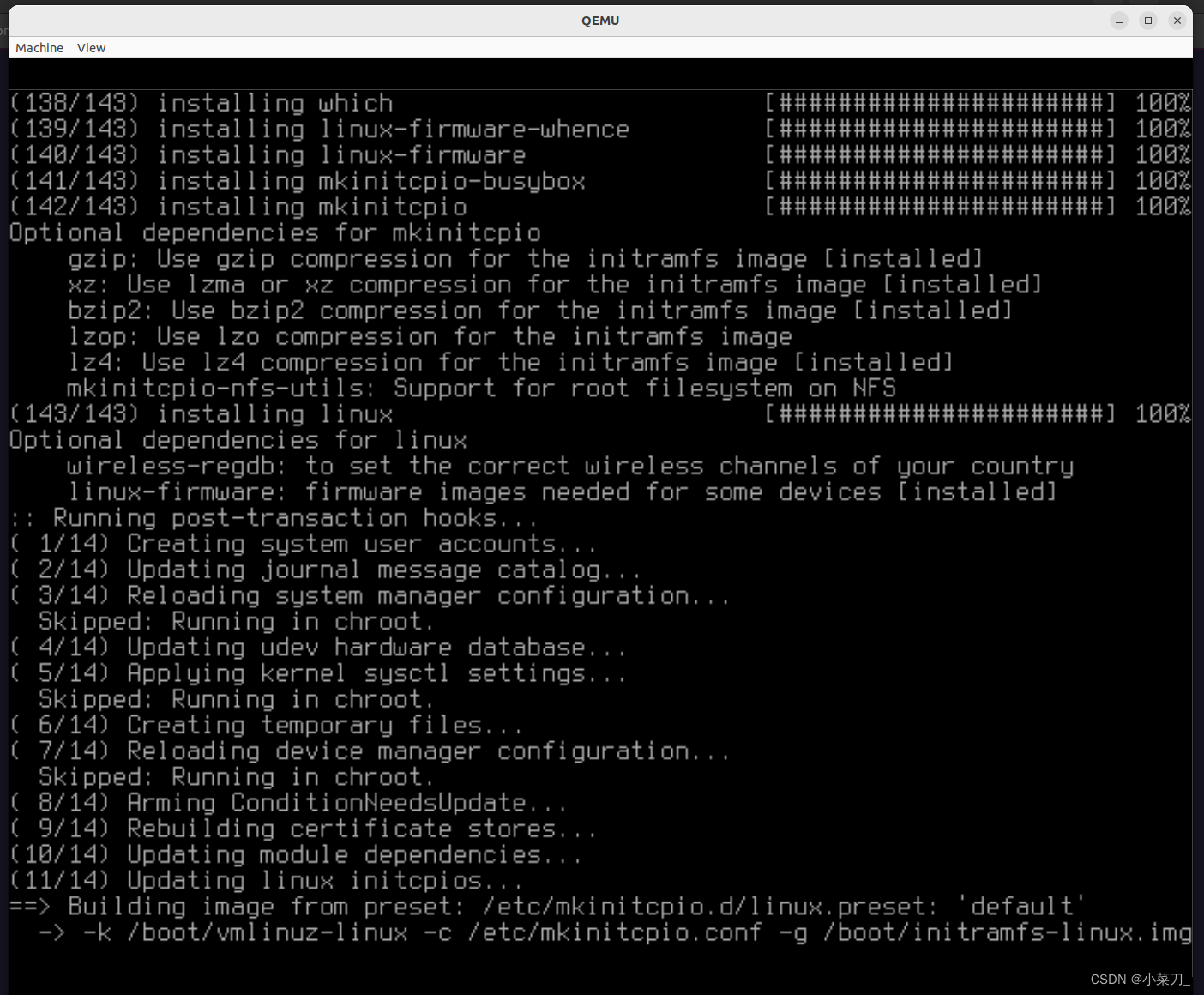The height and width of the screenshot is (995, 1204).
Task: Click the mkinitcpio optional dependencies header
Action: point(274,232)
